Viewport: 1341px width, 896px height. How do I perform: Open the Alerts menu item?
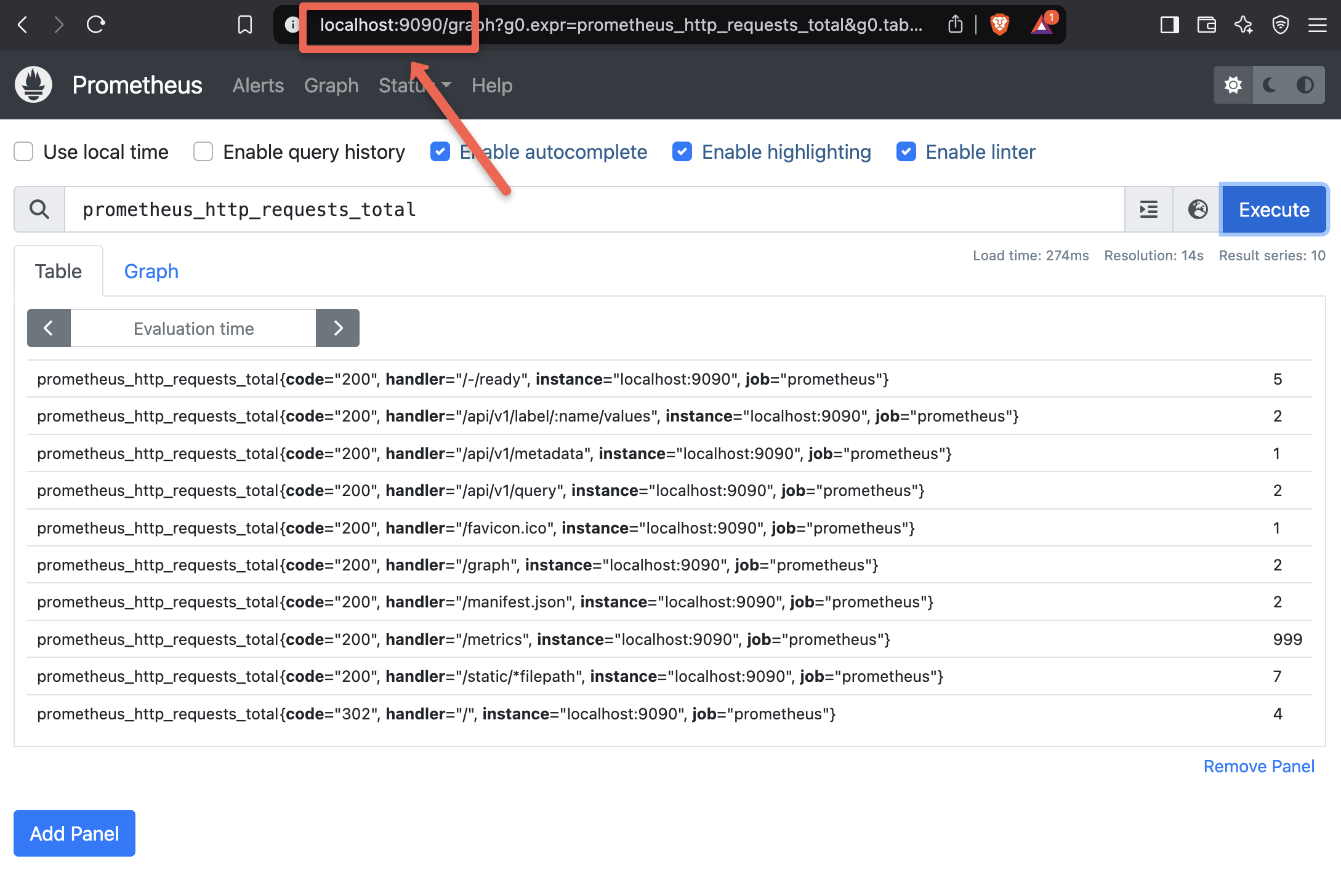[258, 84]
